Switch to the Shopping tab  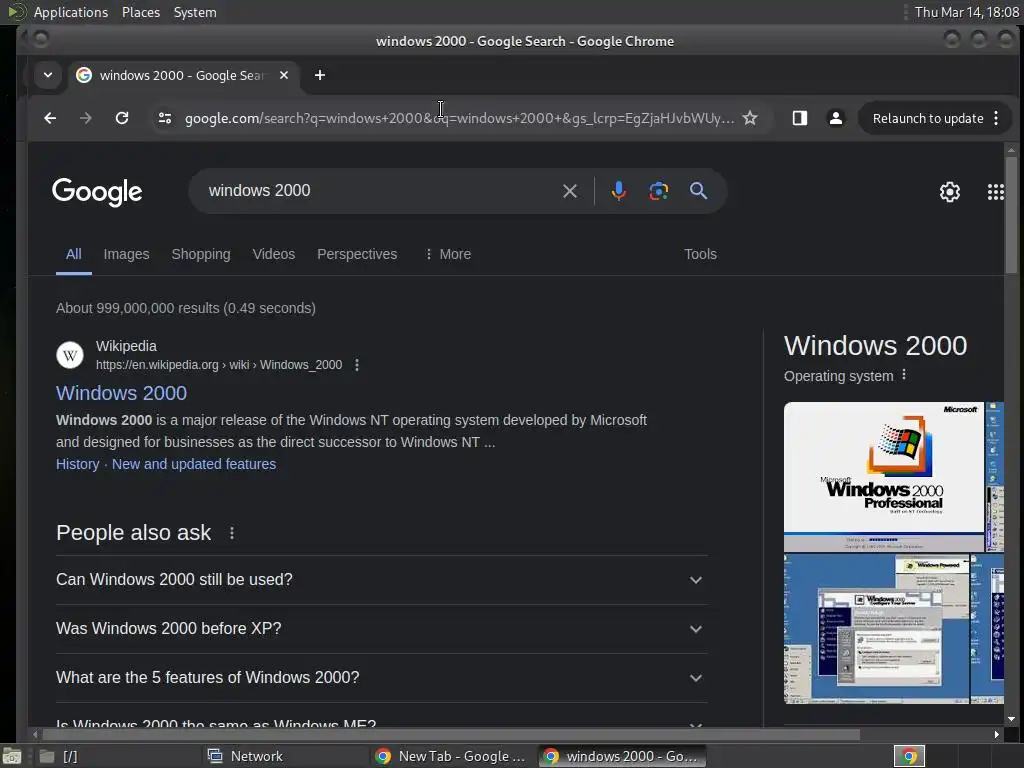coord(200,254)
